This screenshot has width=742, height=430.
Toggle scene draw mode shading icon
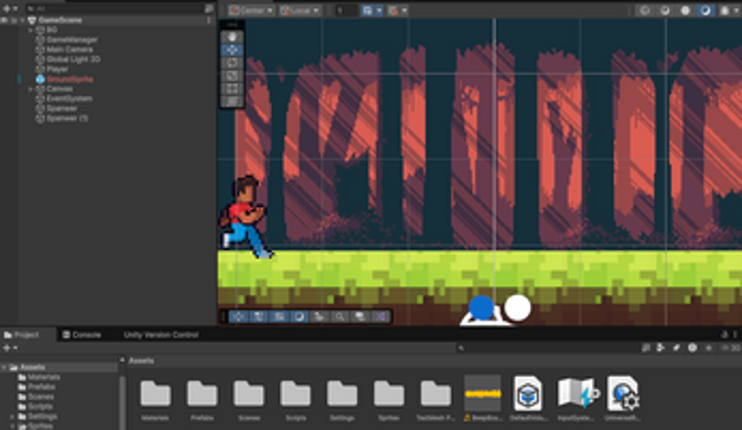pyautogui.click(x=706, y=10)
